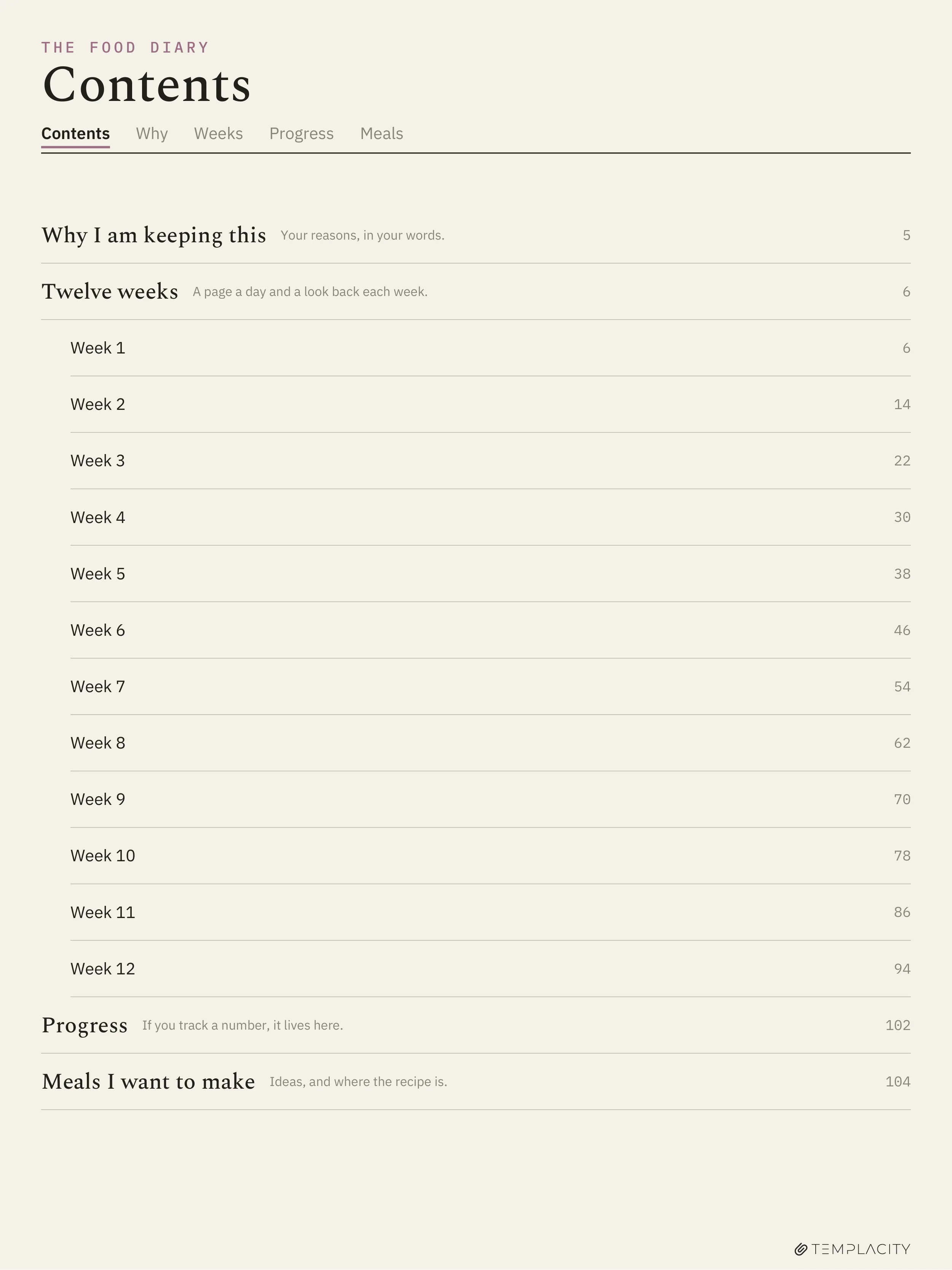The width and height of the screenshot is (952, 1270).
Task: Open the Progress section link
Action: [476, 1025]
